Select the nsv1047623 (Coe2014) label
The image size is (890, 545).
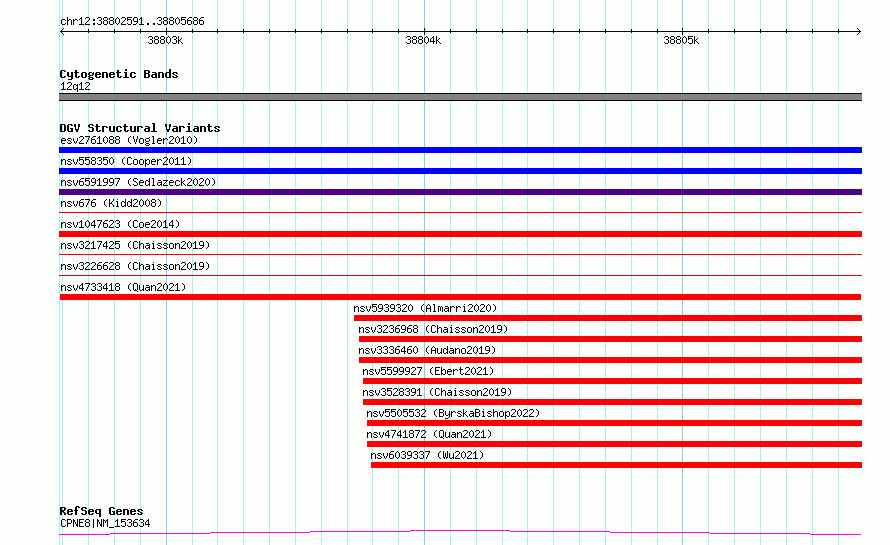120,224
